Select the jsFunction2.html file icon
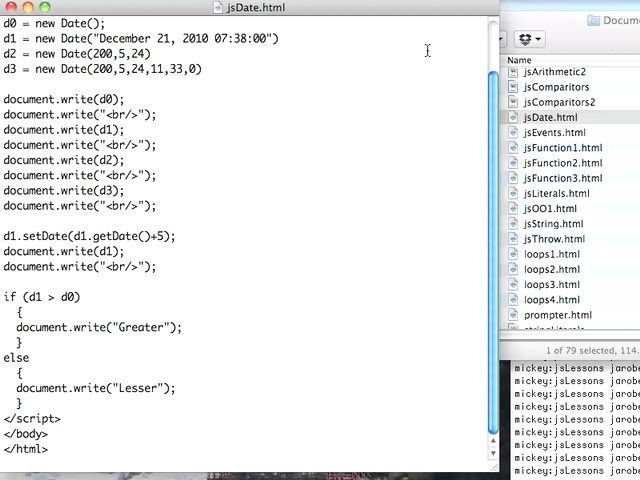The height and width of the screenshot is (480, 640). click(513, 163)
